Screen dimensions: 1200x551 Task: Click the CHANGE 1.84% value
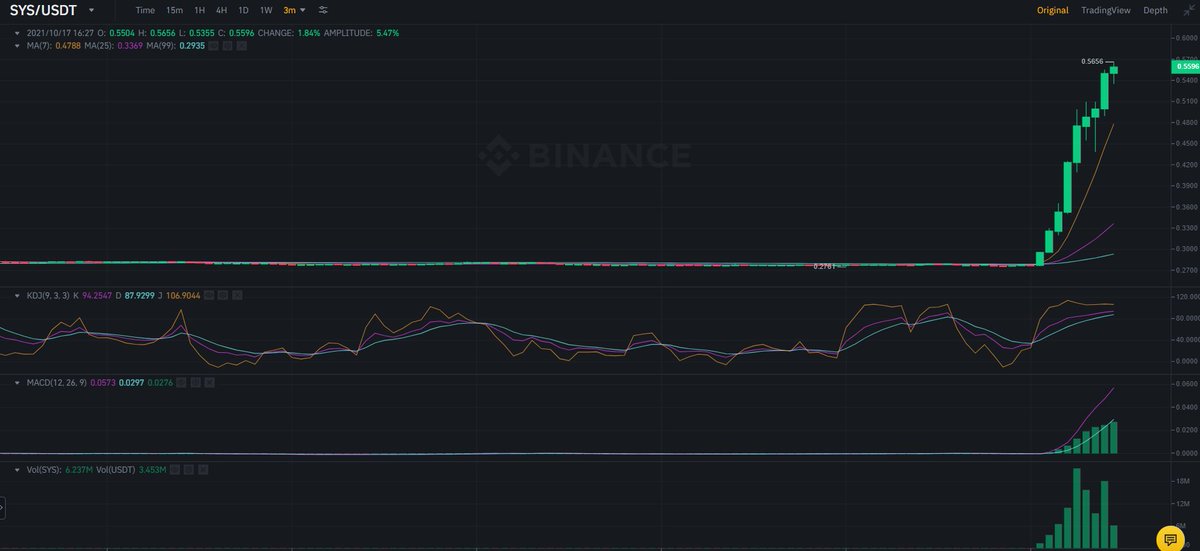pos(309,33)
